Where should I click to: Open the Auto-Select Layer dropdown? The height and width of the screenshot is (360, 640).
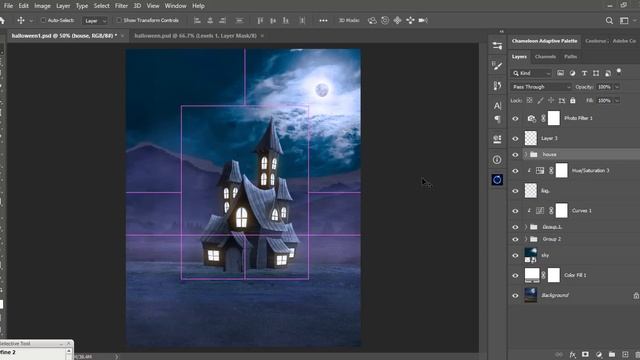pos(95,20)
